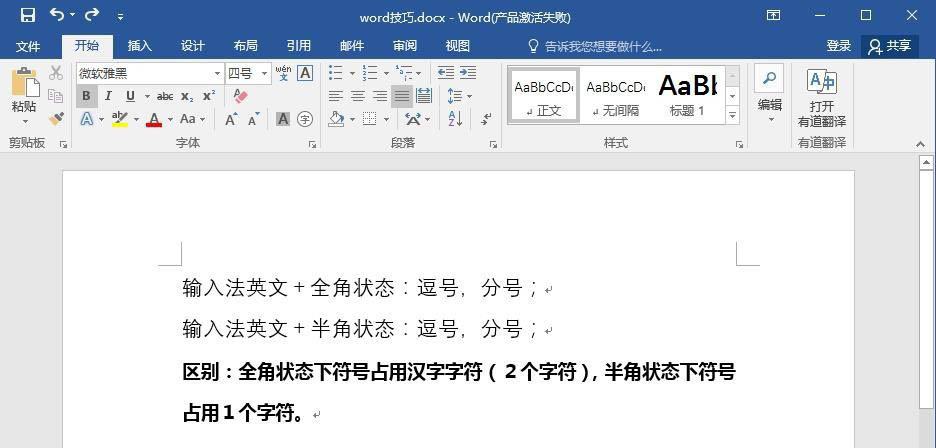
Task: Apply a bulleted list
Action: (x=335, y=73)
